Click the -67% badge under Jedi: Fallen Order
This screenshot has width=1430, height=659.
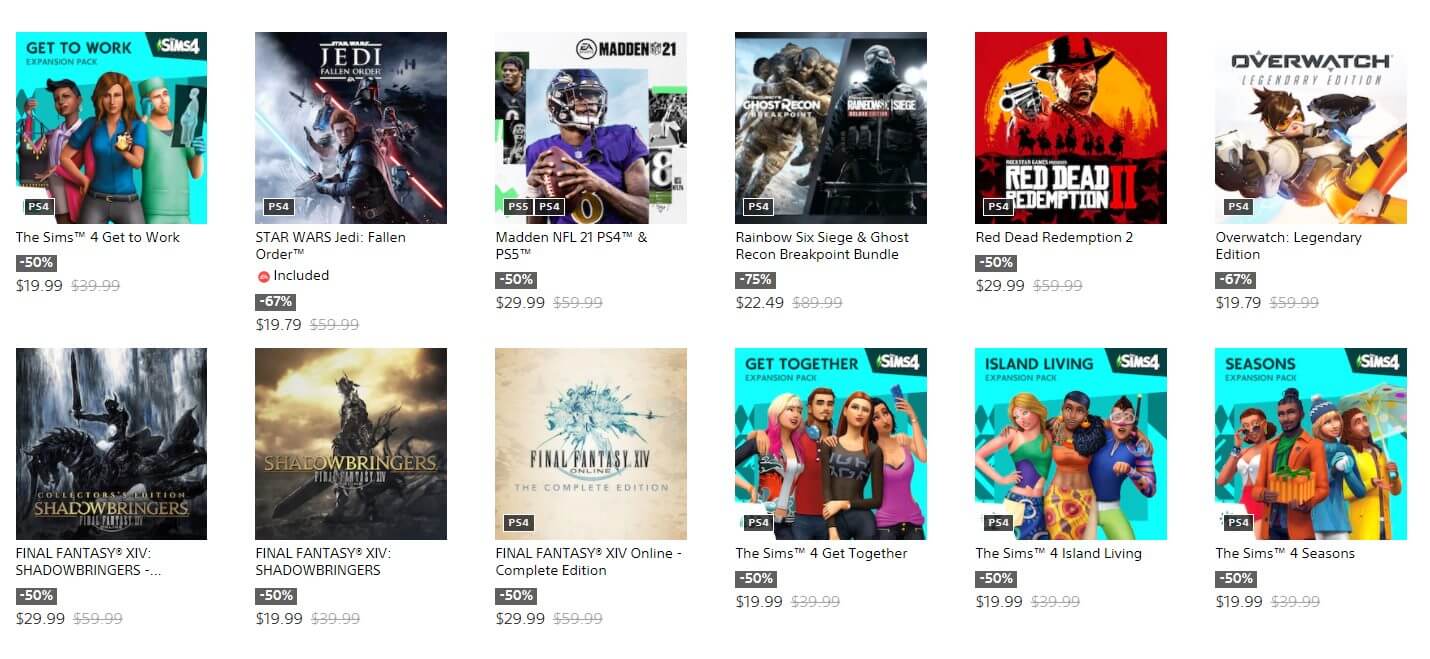pos(276,302)
